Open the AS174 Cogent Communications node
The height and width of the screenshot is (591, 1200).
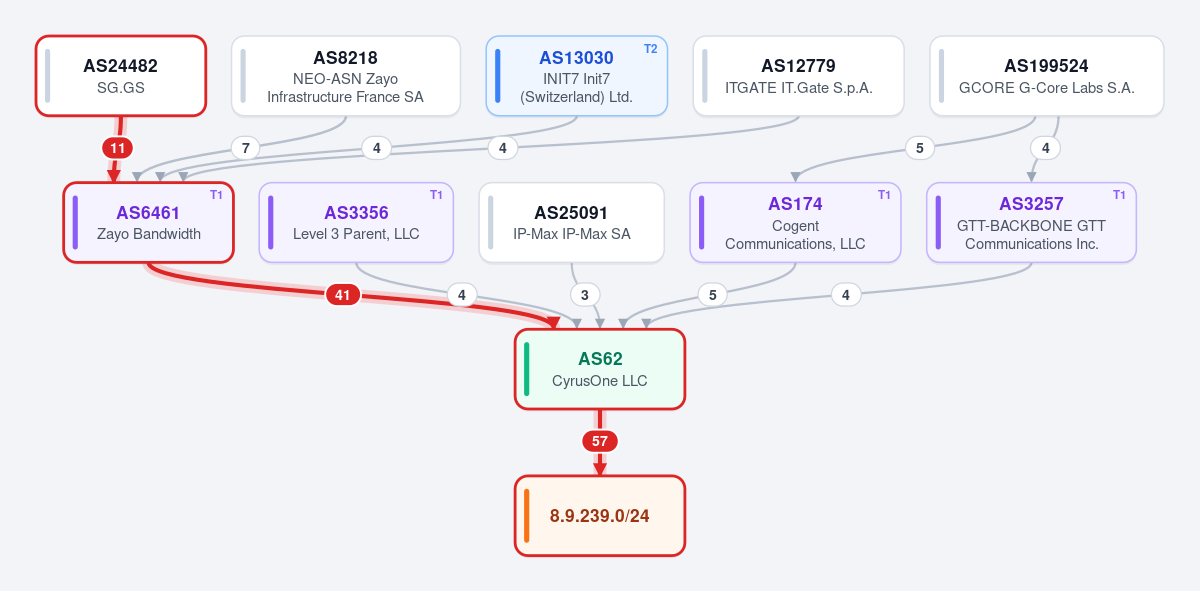tap(796, 222)
